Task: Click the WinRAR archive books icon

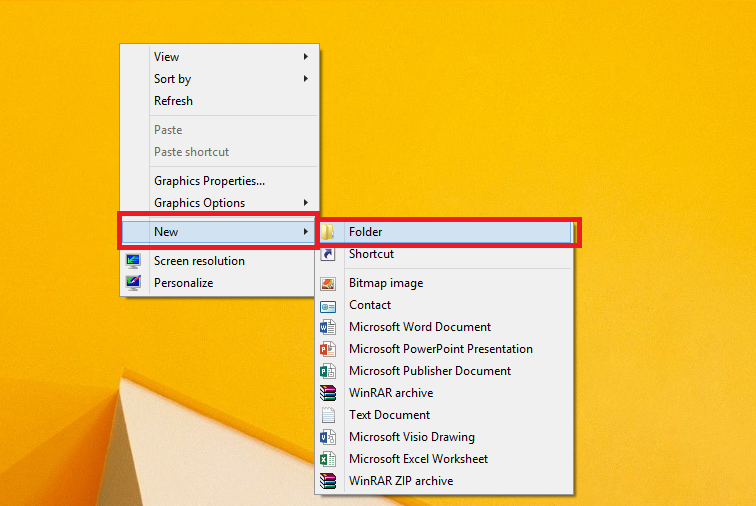Action: point(328,393)
